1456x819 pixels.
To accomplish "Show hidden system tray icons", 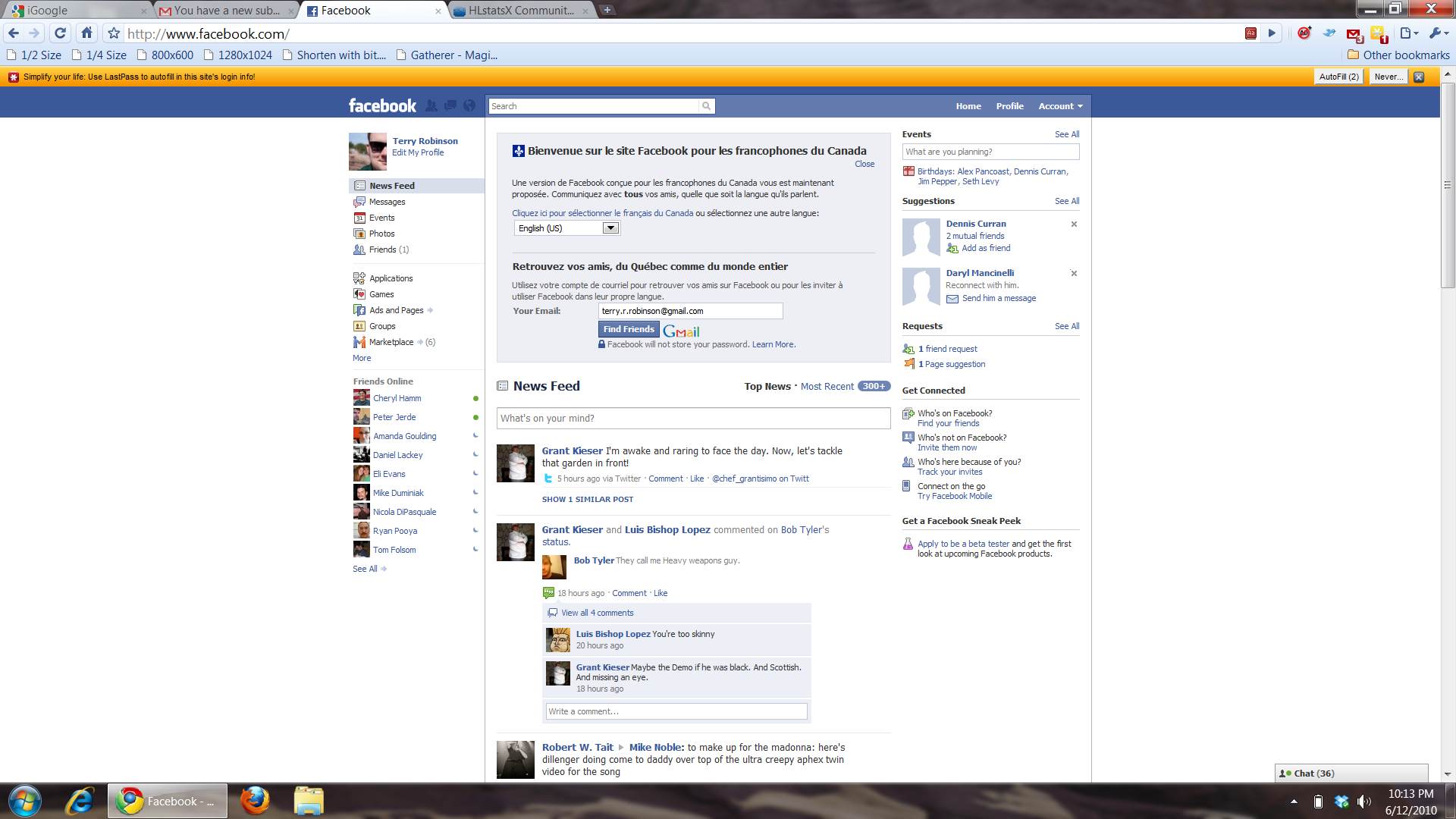I will [1294, 802].
